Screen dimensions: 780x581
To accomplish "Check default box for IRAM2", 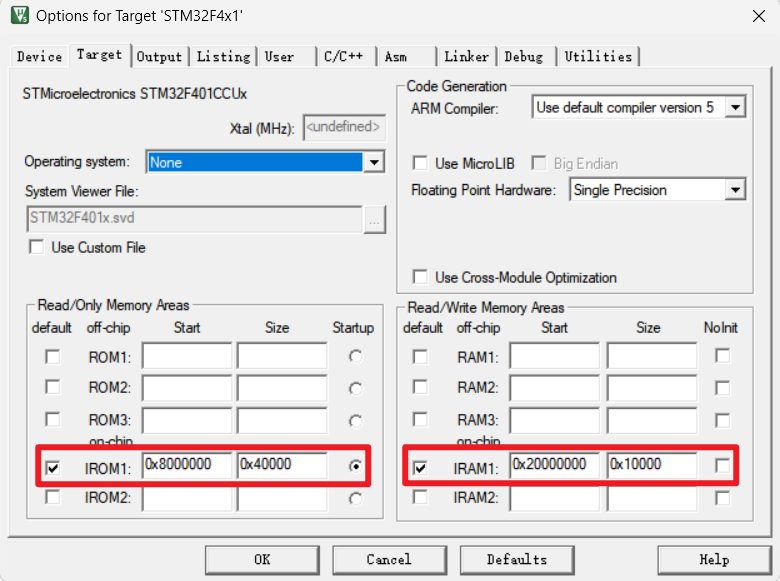I will [x=420, y=497].
